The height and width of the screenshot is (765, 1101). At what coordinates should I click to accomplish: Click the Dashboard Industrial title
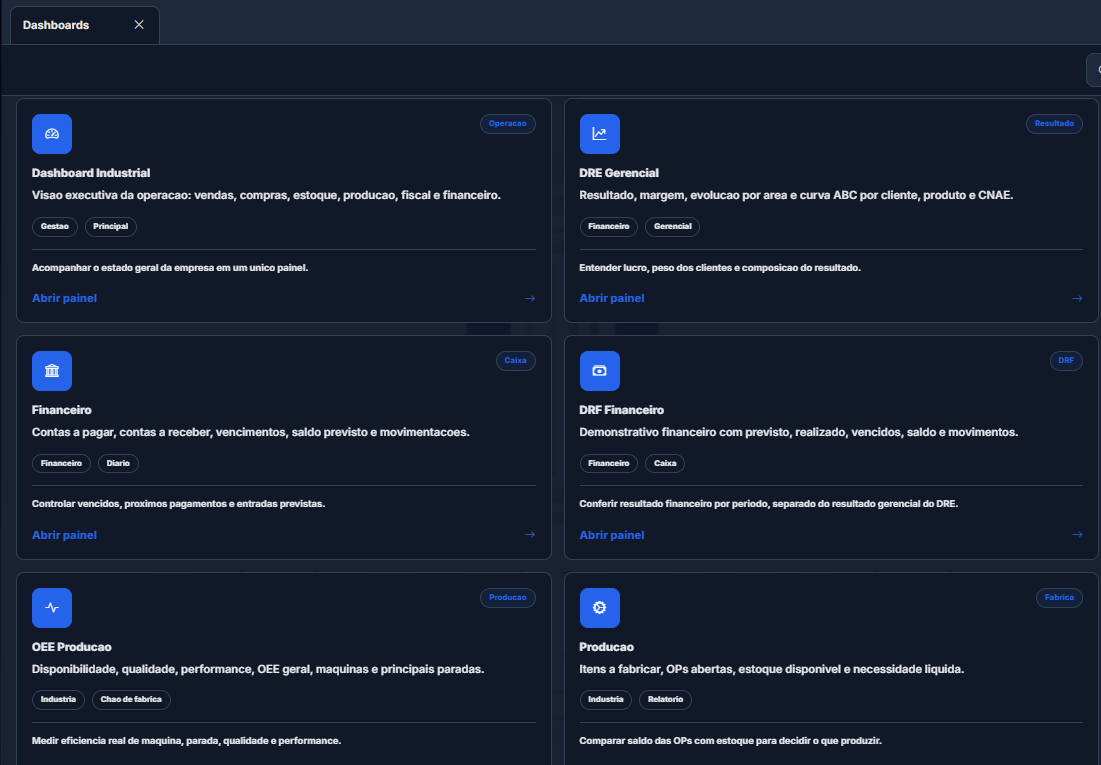coord(91,173)
